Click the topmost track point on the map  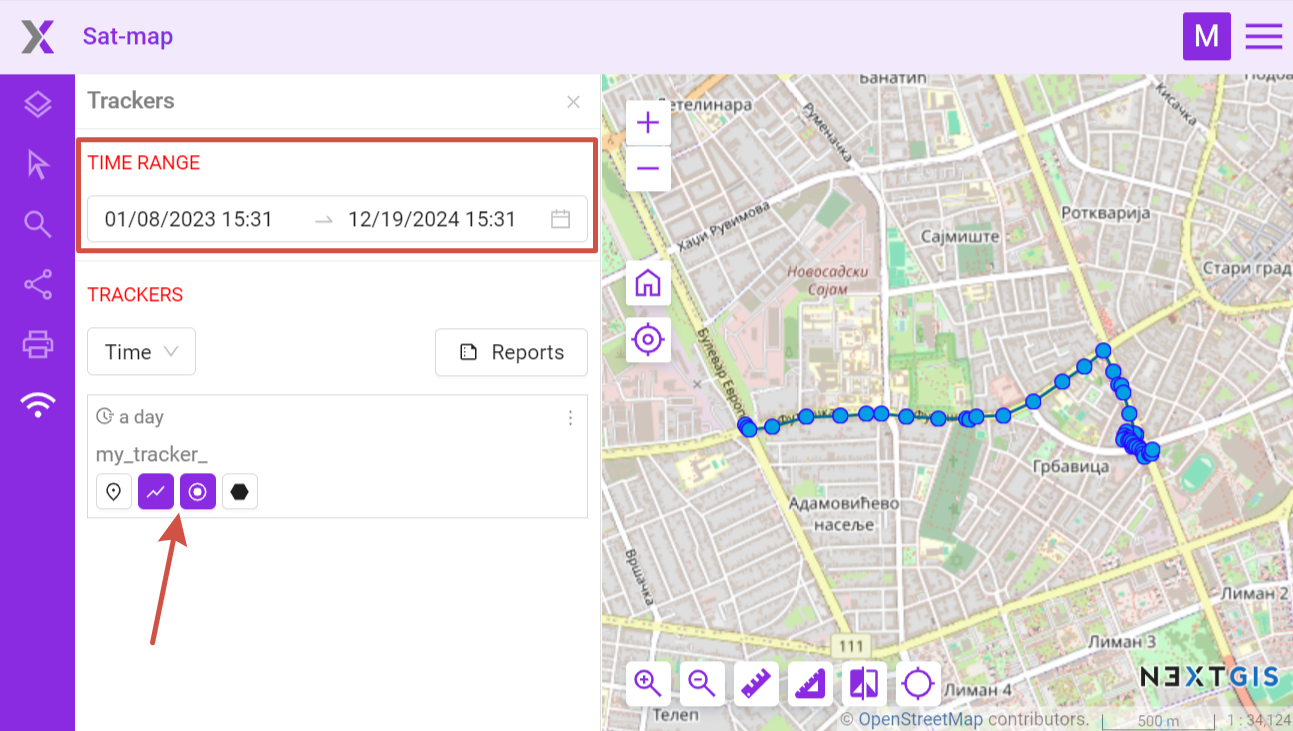[x=1103, y=350]
